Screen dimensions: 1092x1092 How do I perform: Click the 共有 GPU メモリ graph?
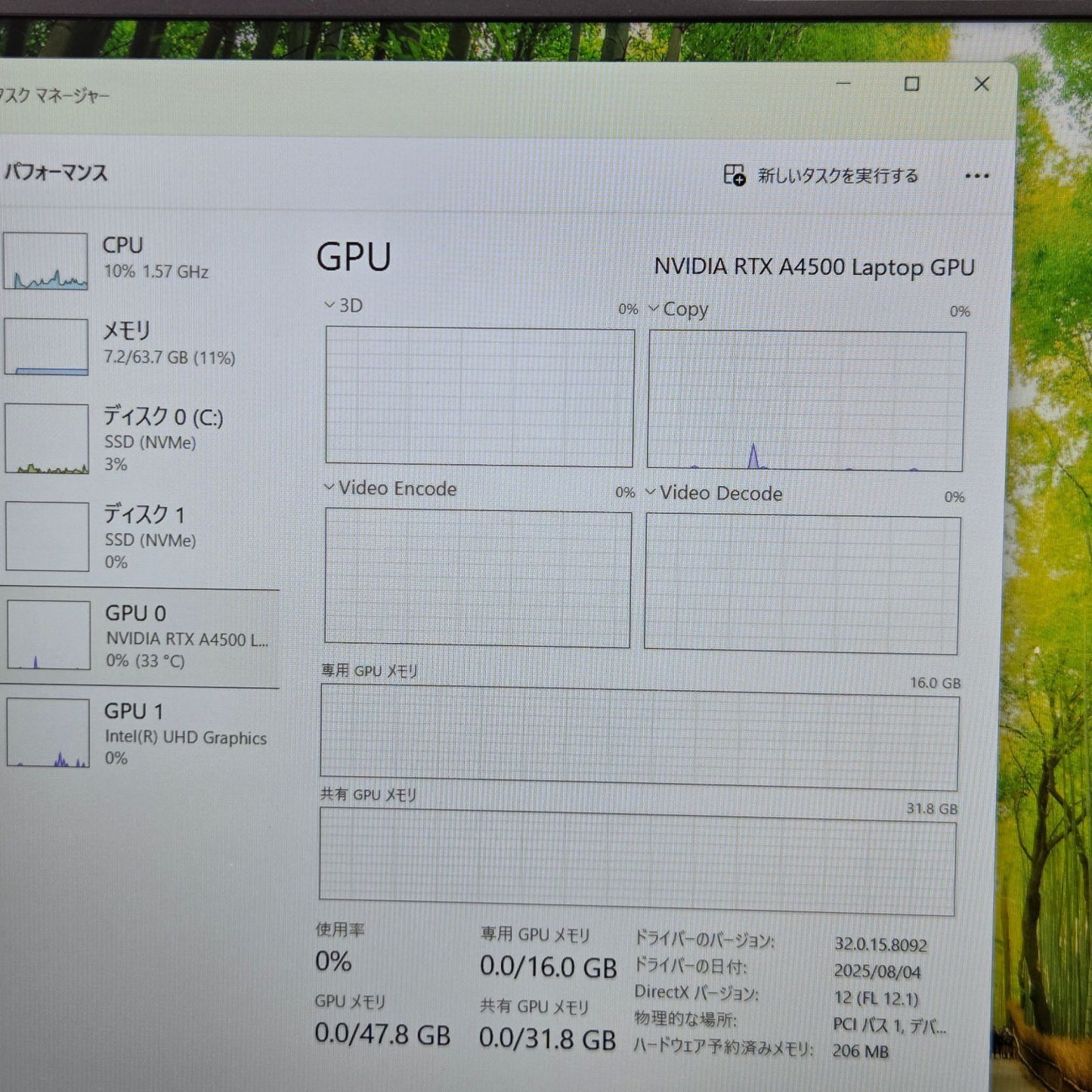tap(638, 862)
